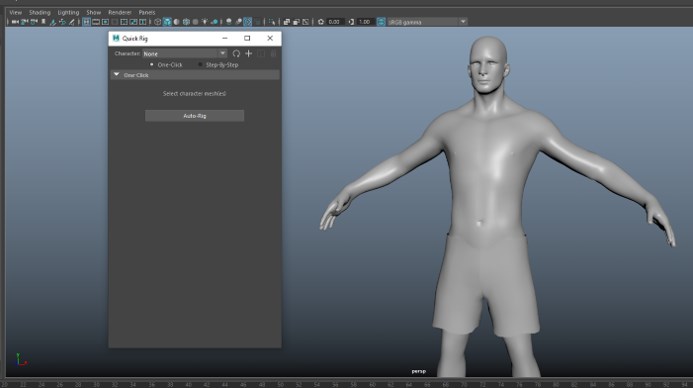Collapse the One-Click section triangle

(117, 75)
